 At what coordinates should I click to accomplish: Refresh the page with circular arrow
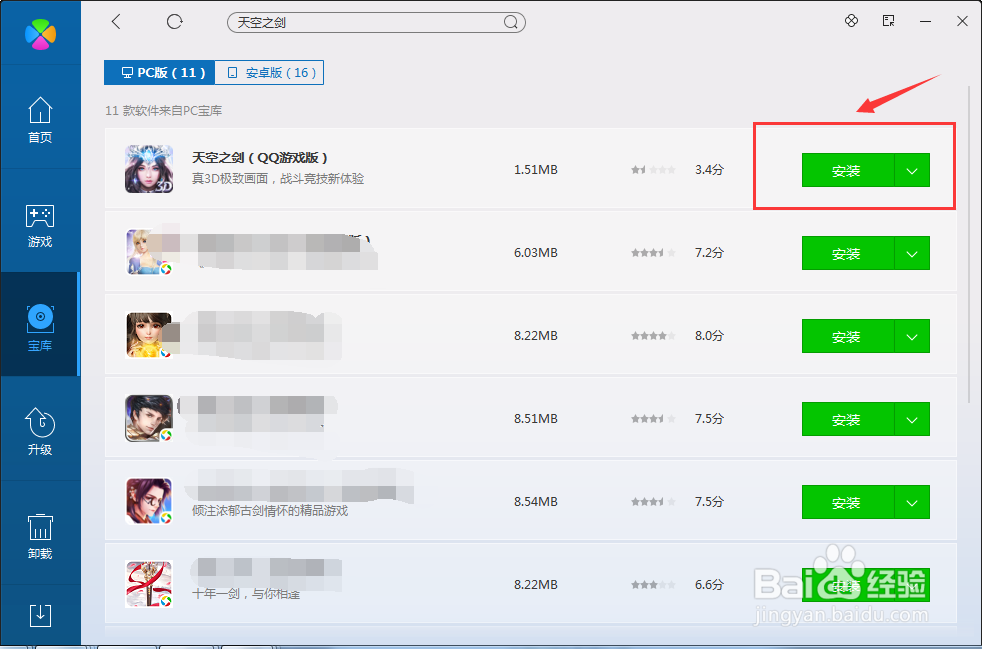click(175, 22)
